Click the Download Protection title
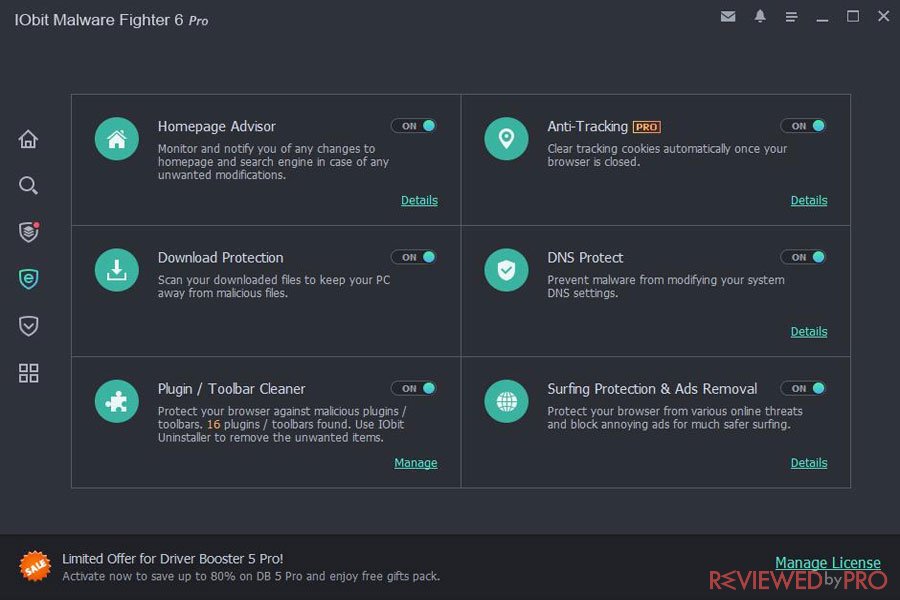900x600 pixels. point(220,257)
